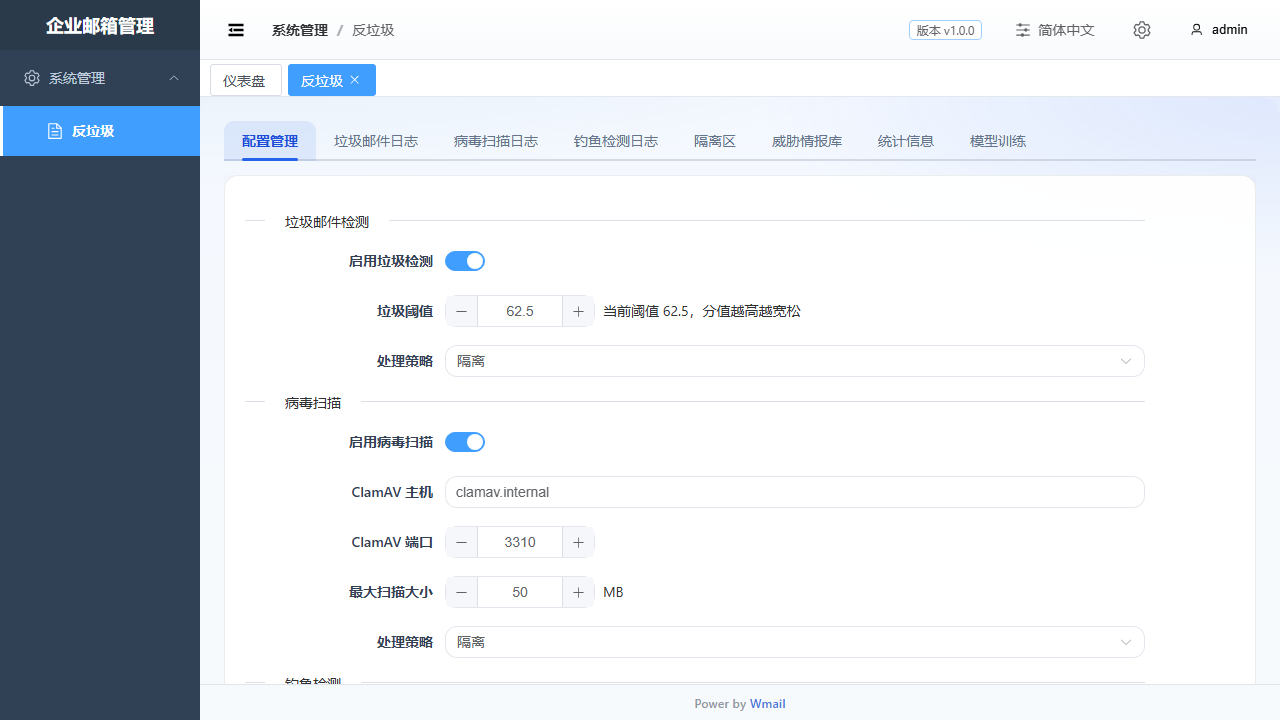The image size is (1280, 720).
Task: Switch to the 仪表盘 page tab
Action: 246,80
